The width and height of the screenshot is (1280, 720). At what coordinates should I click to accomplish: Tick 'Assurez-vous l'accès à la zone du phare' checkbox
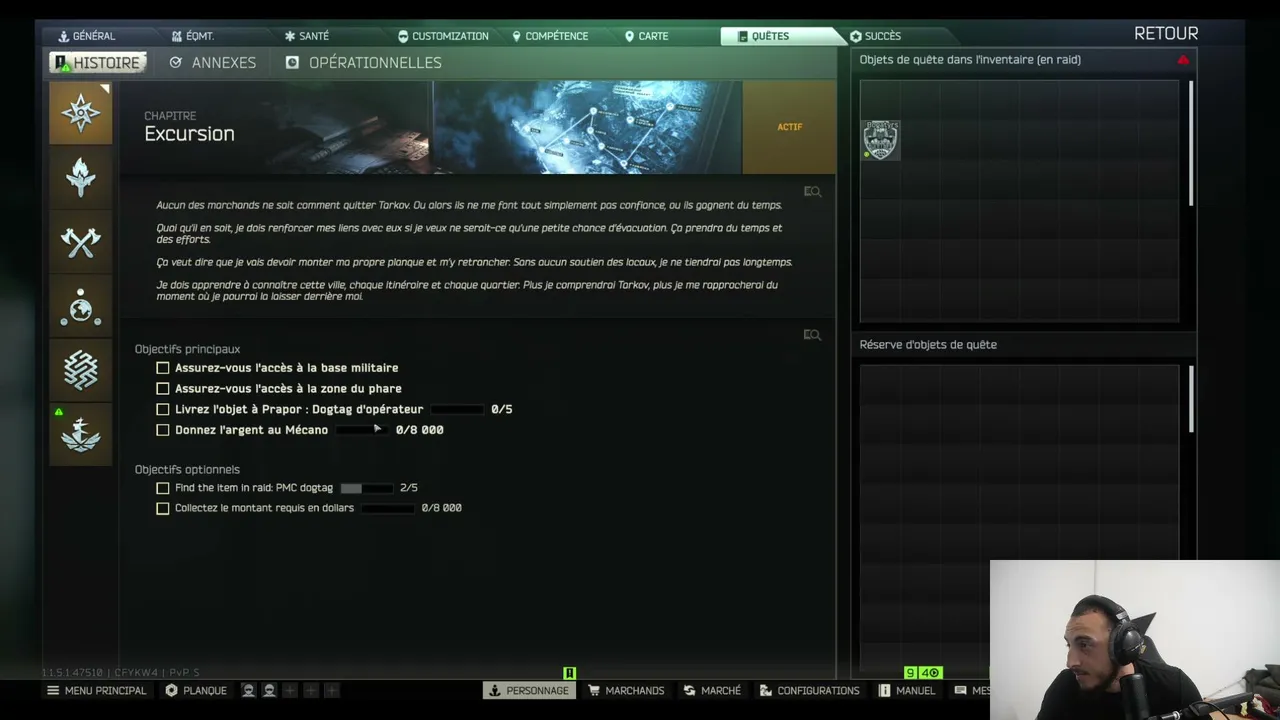(x=163, y=388)
